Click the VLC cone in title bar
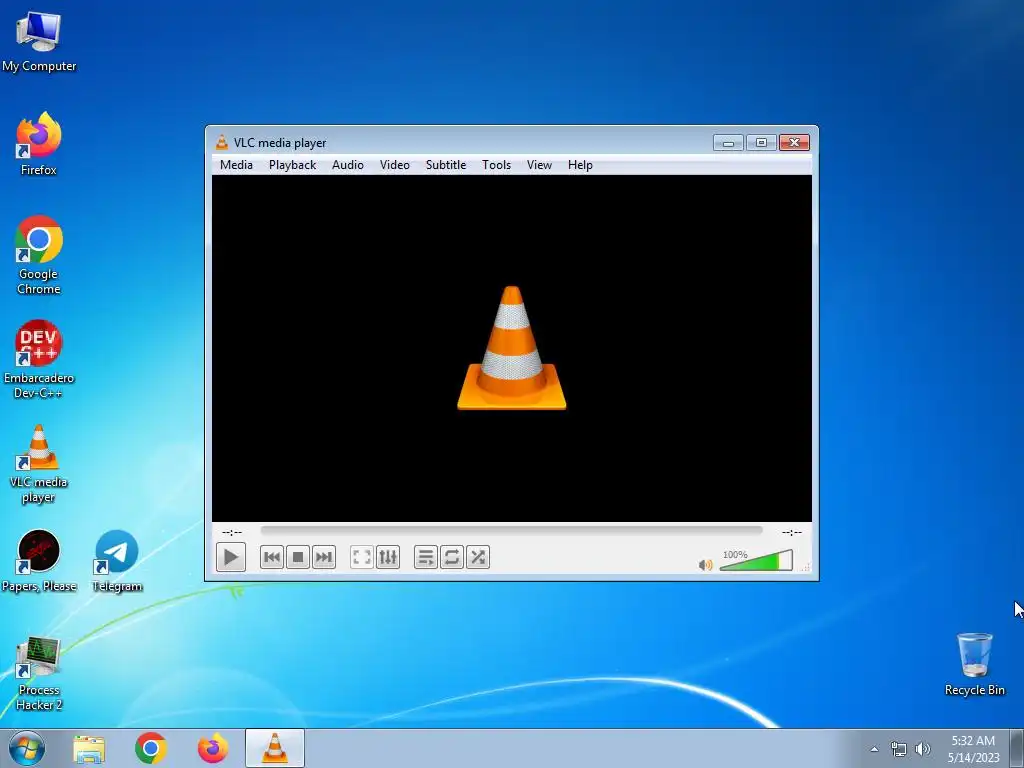 [222, 142]
